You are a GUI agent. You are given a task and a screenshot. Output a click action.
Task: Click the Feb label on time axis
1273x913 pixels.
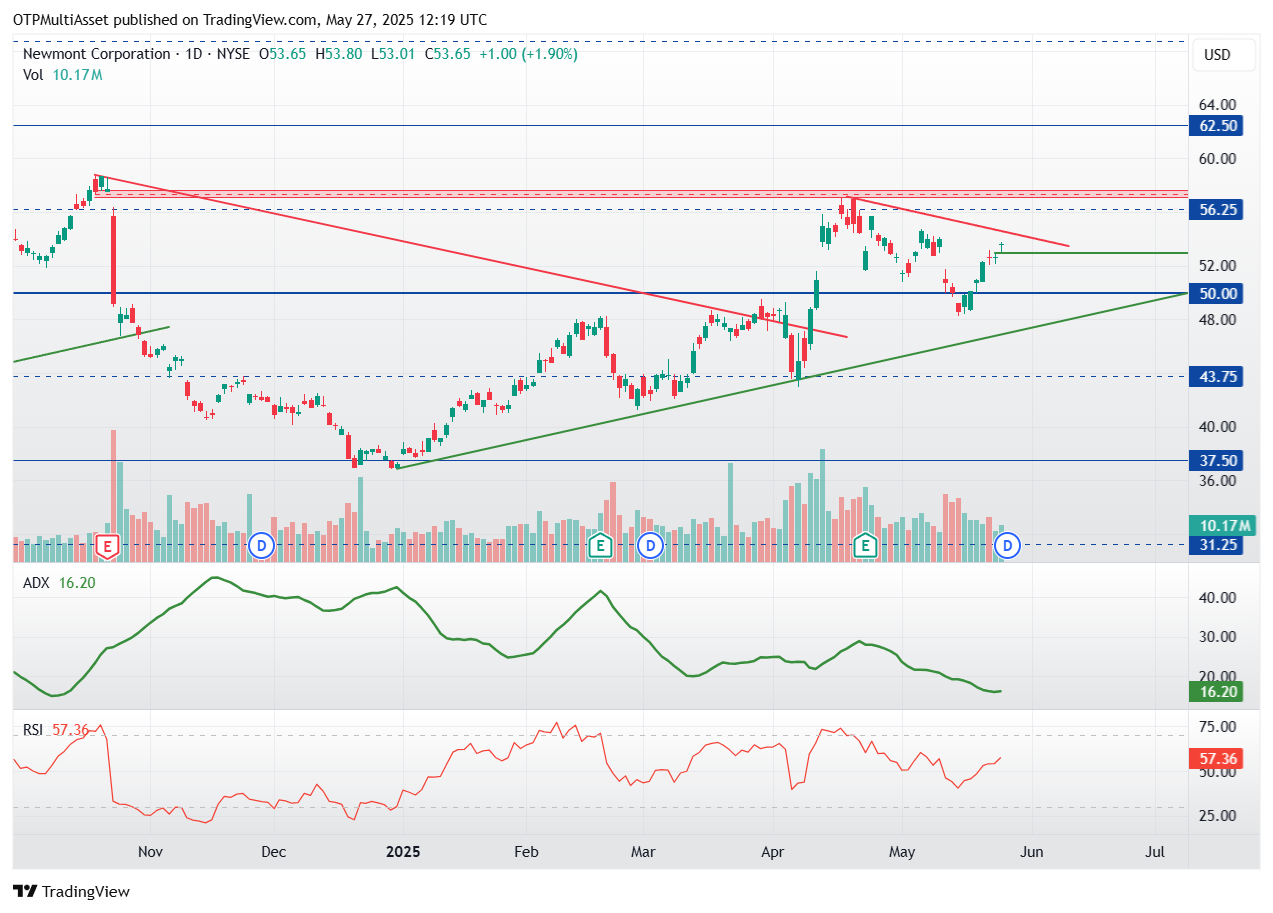click(526, 852)
